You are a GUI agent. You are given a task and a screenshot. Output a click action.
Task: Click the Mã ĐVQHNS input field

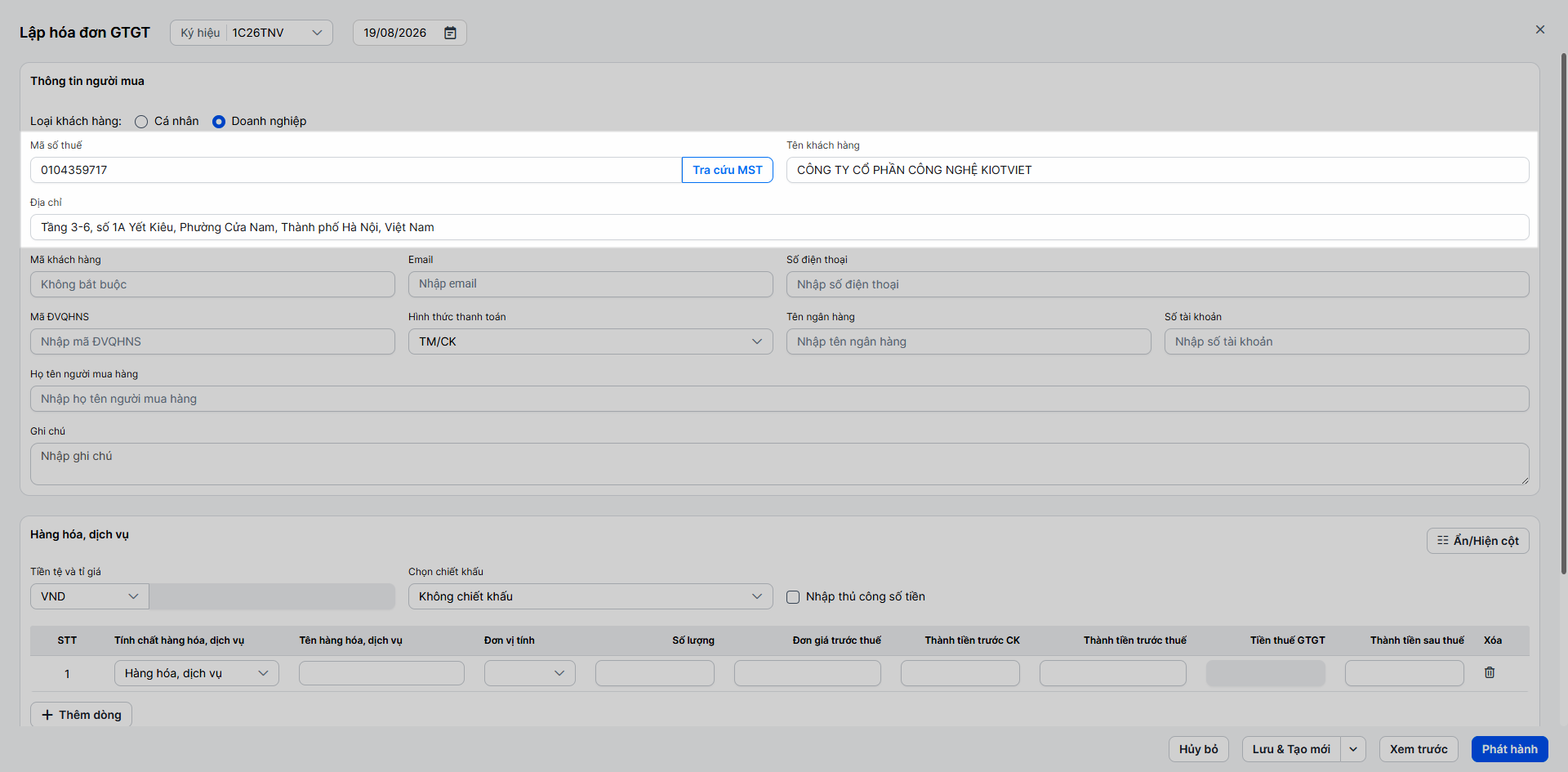tap(212, 341)
